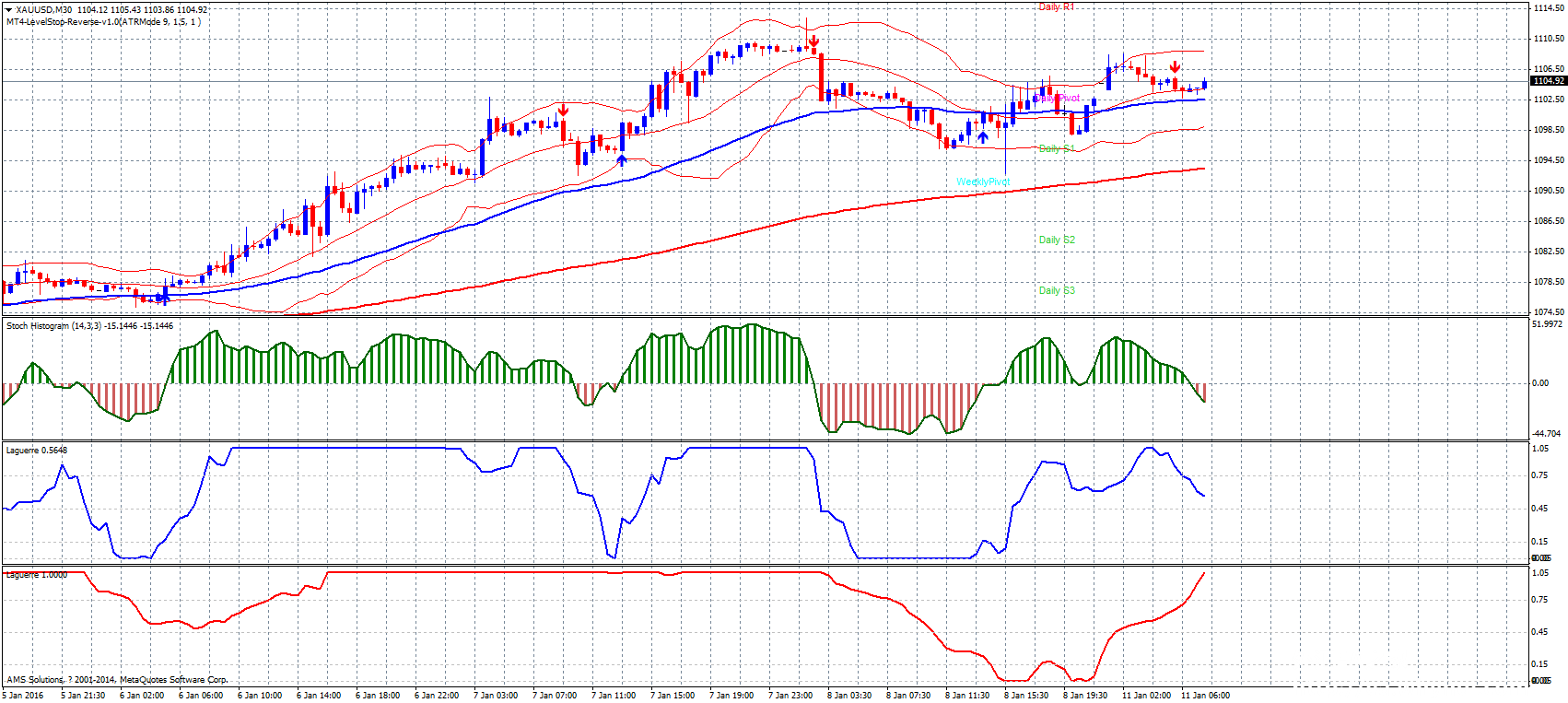This screenshot has width=1568, height=703.
Task: Click the blue buy arrow near 6 Jan 02:00
Action: 164,297
